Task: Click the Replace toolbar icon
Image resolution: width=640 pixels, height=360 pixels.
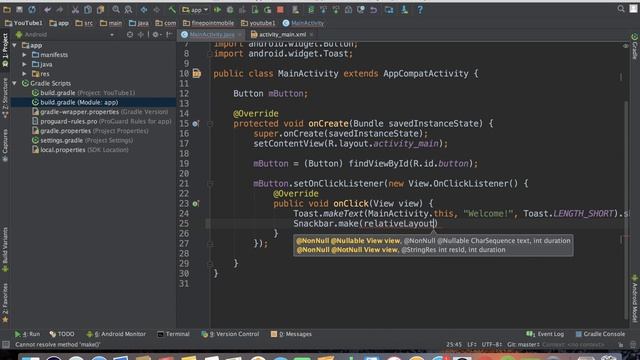Action: (128, 9)
